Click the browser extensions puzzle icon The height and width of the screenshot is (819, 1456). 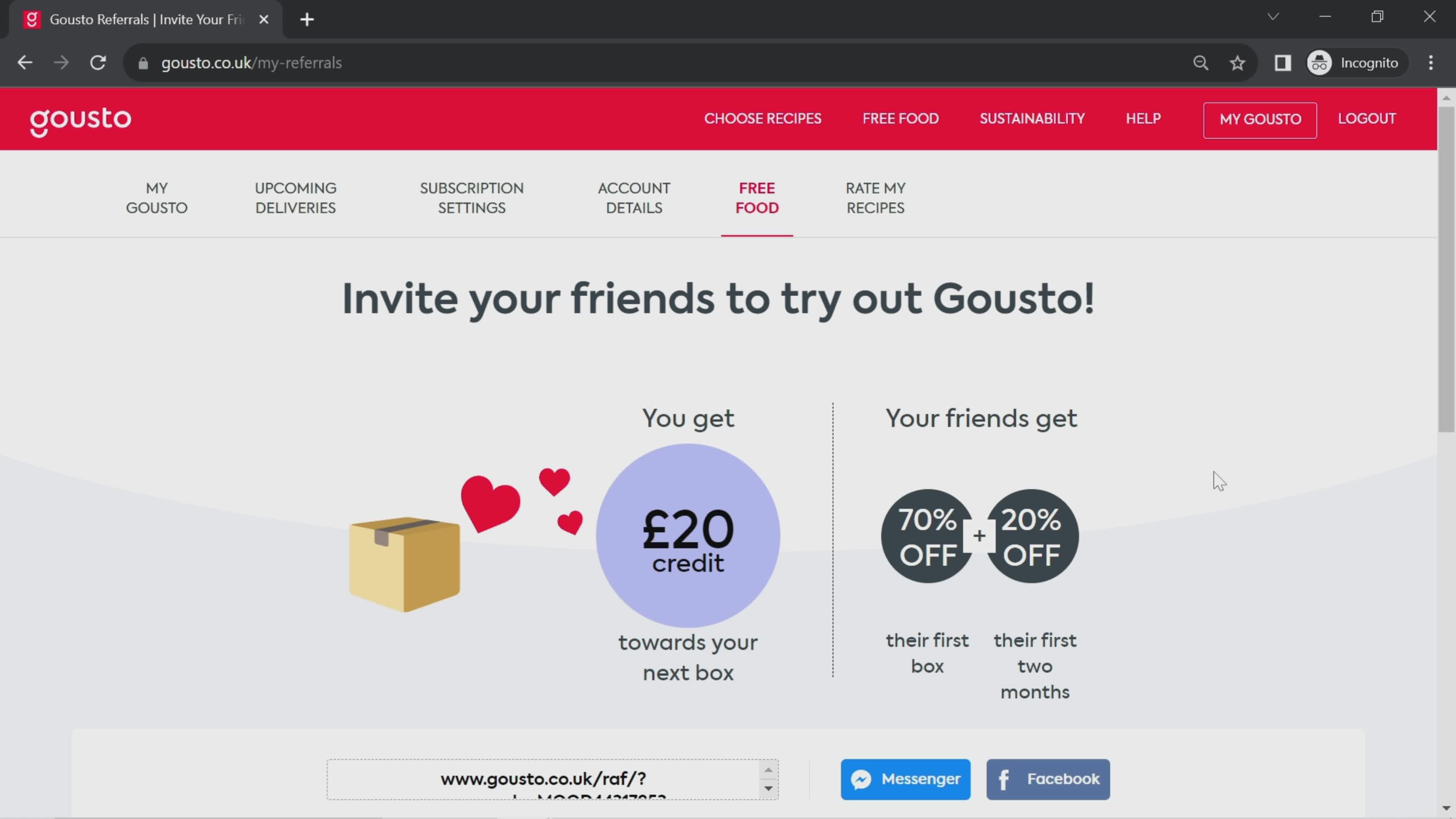(1283, 63)
